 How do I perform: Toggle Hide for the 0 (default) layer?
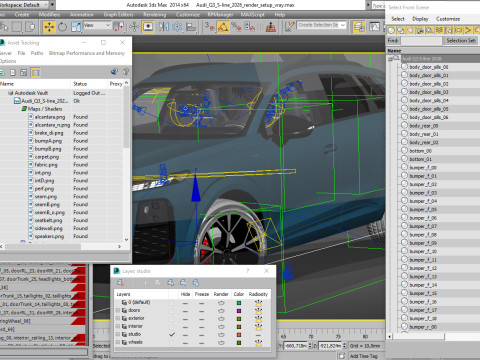185,303
